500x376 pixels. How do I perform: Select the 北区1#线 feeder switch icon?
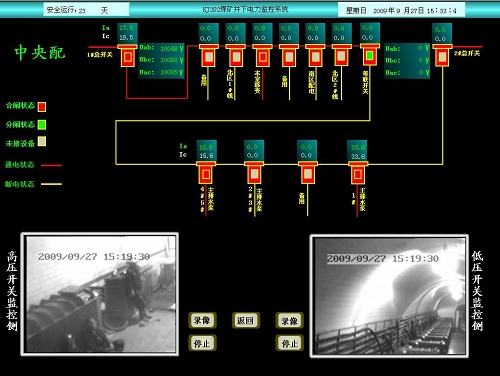[236, 57]
